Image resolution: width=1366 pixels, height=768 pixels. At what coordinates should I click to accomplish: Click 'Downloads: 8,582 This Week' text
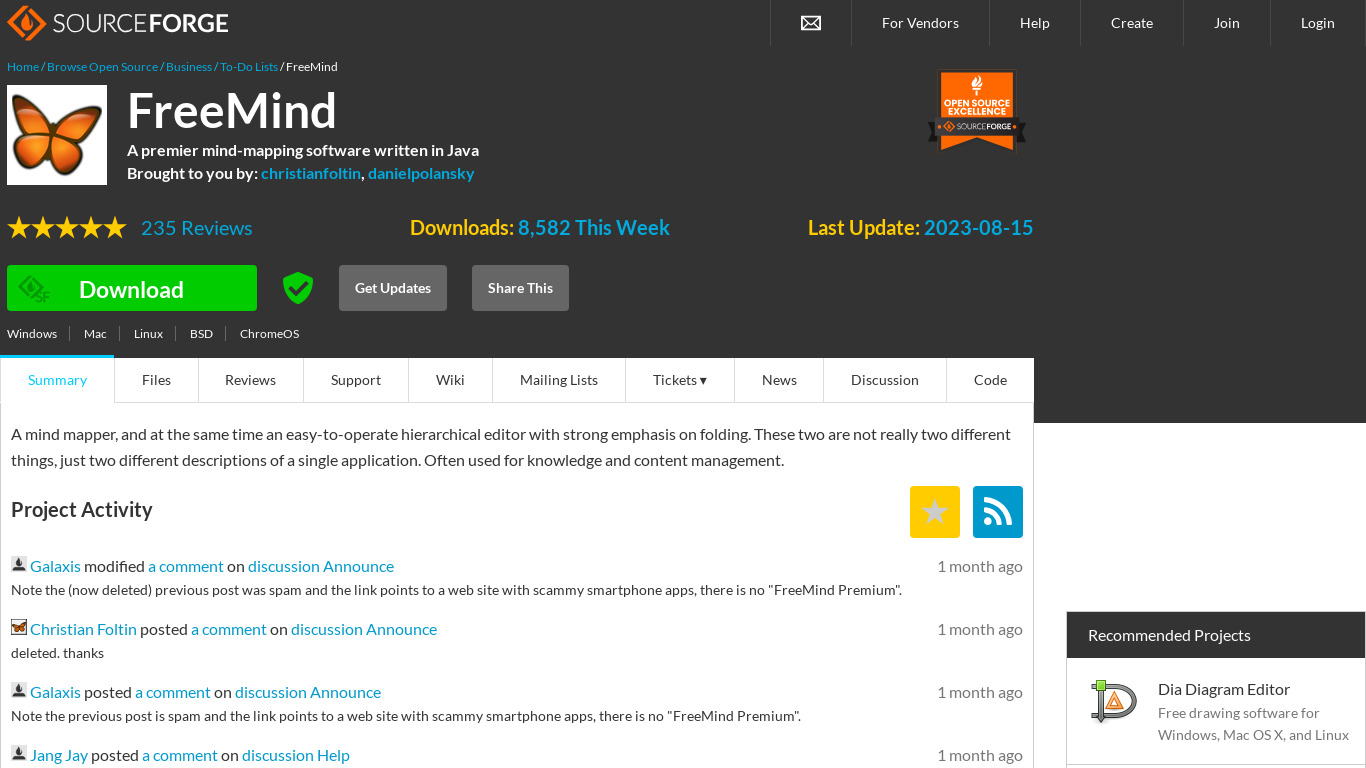tap(540, 228)
